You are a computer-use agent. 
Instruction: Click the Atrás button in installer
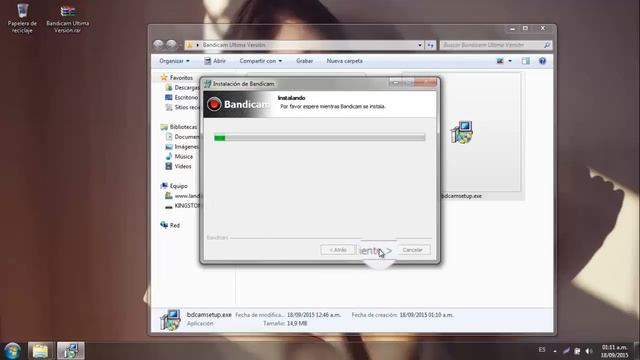[338, 250]
